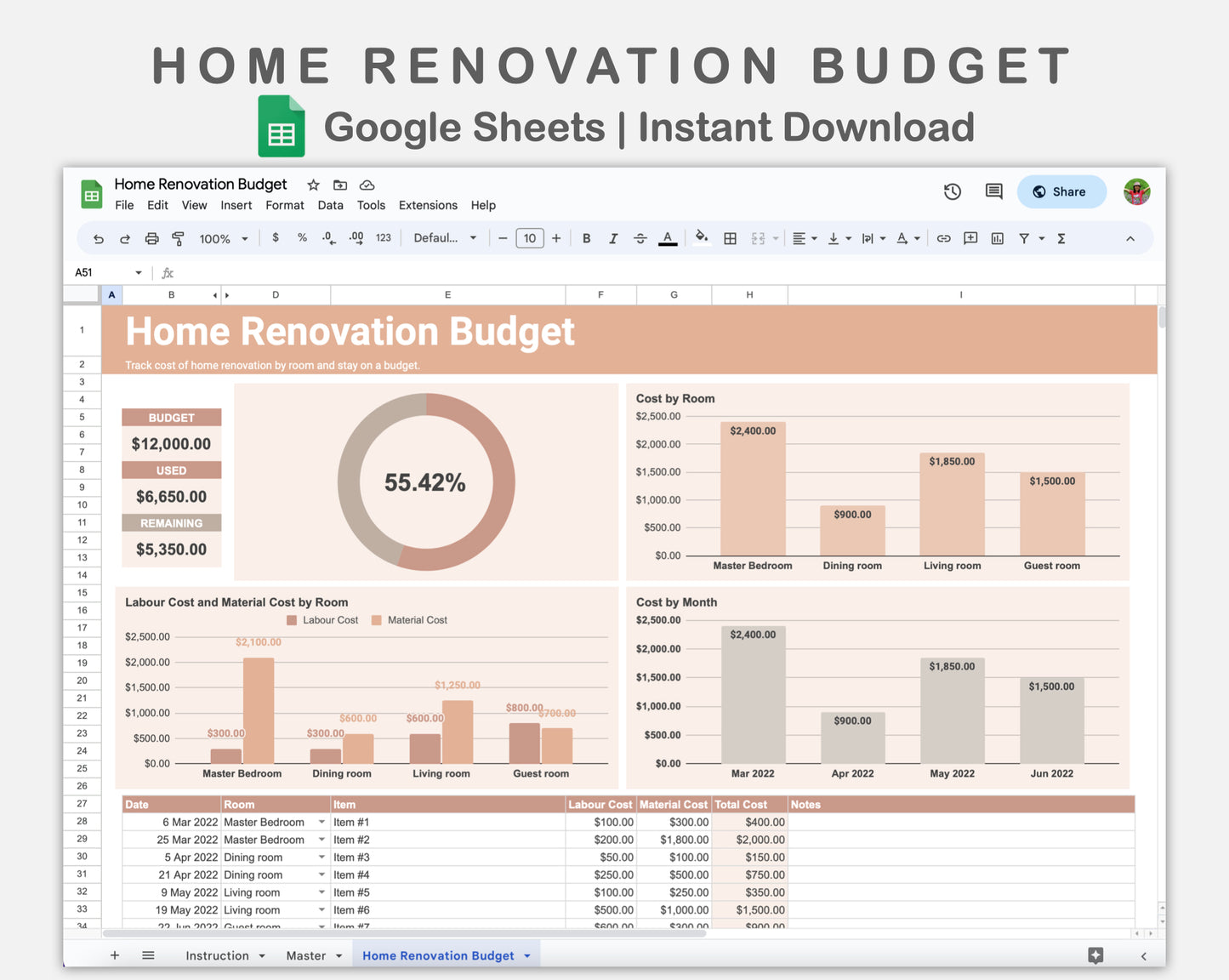Open the Extensions menu
The width and height of the screenshot is (1229, 980).
click(428, 205)
